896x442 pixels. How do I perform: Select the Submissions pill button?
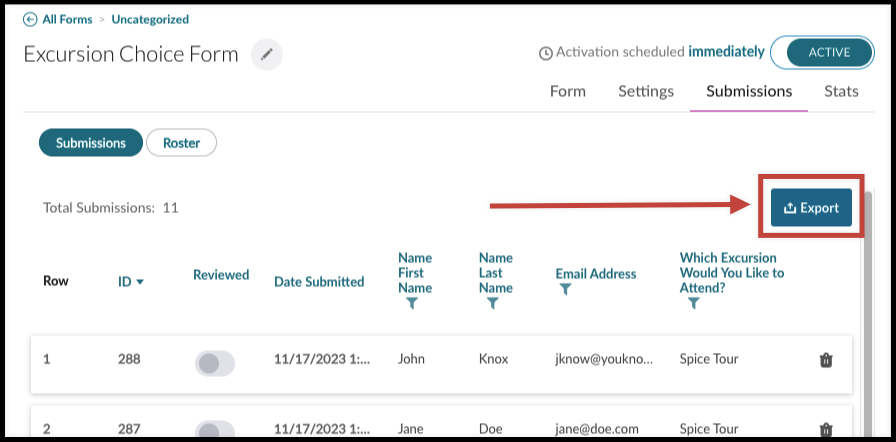[x=91, y=143]
